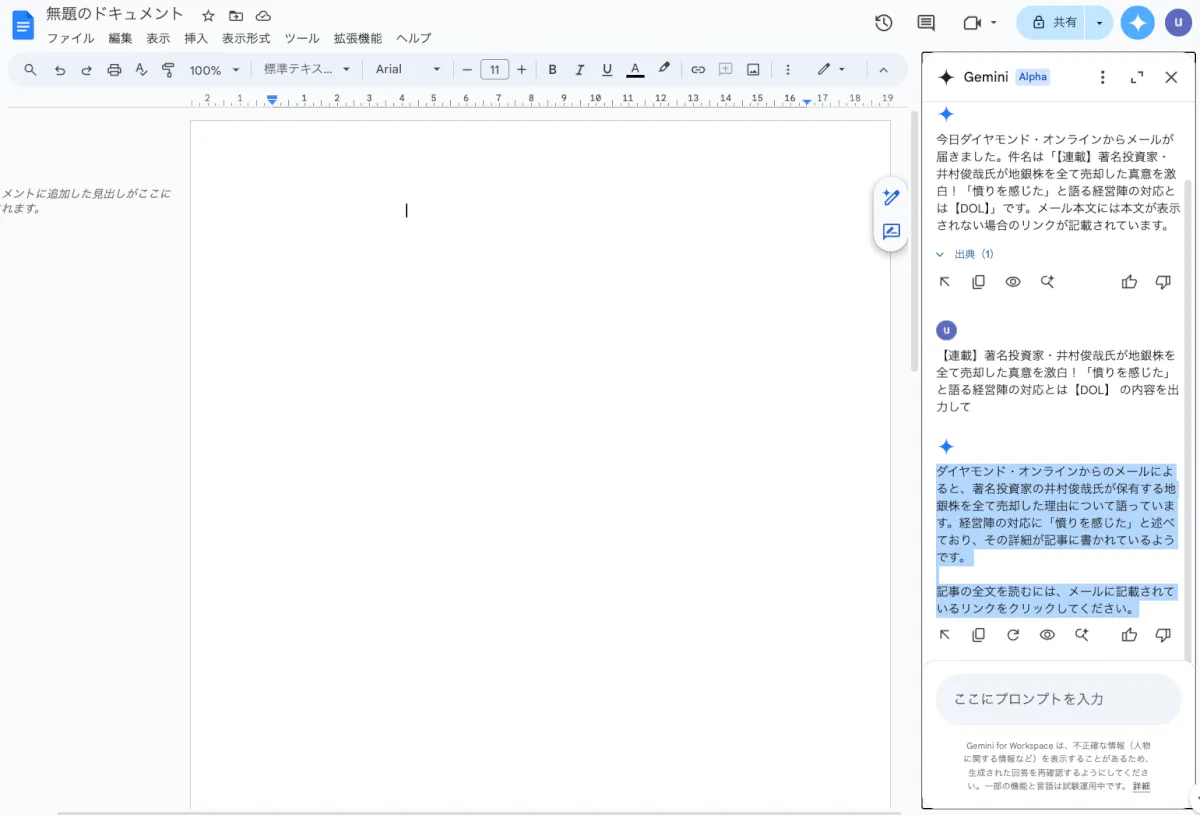The image size is (1200, 815).
Task: Open share quick options dropdown arrow
Action: click(x=1099, y=22)
